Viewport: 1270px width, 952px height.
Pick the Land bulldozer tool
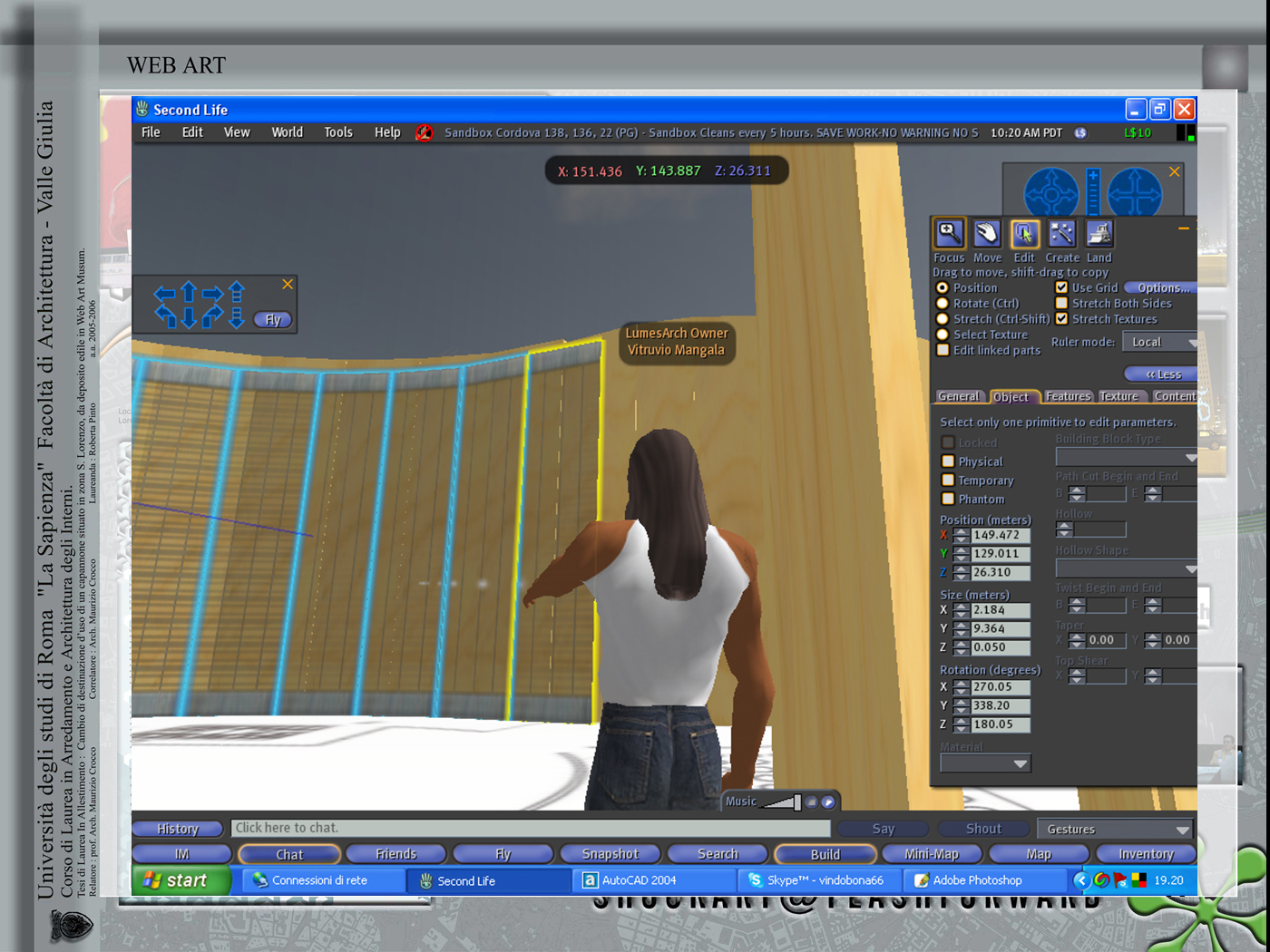point(1099,234)
